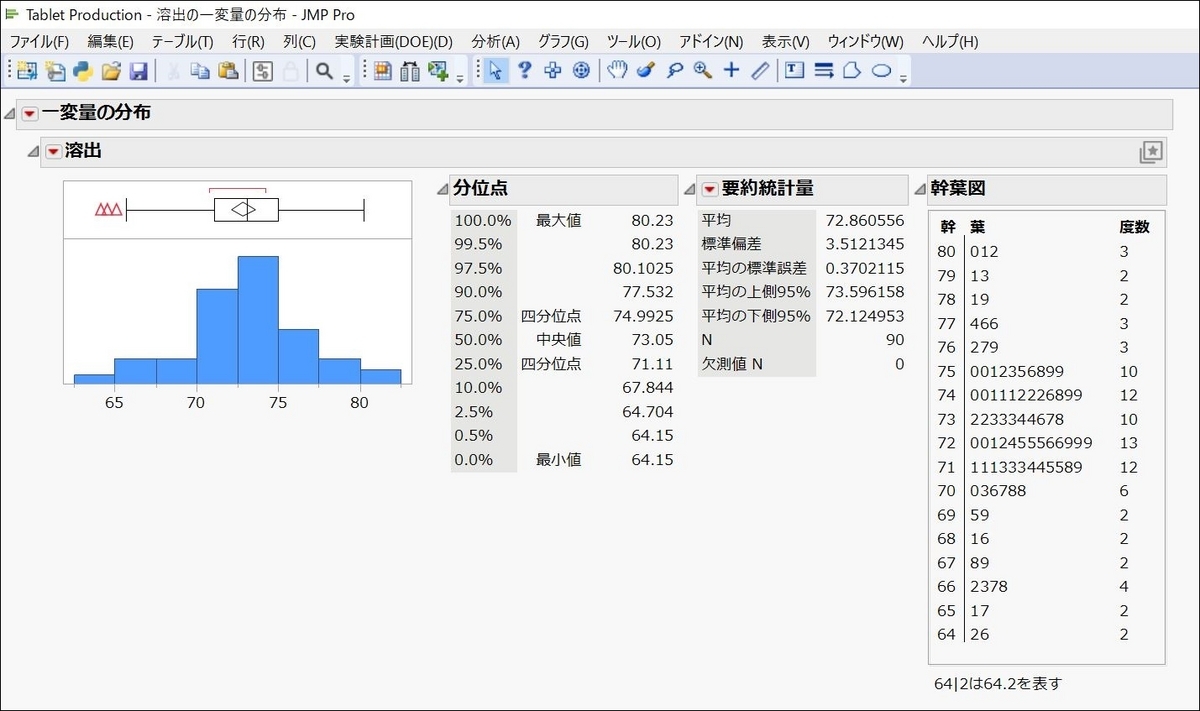Click the bookmark star icon in 溶出 header
This screenshot has width=1200, height=711.
(1151, 152)
